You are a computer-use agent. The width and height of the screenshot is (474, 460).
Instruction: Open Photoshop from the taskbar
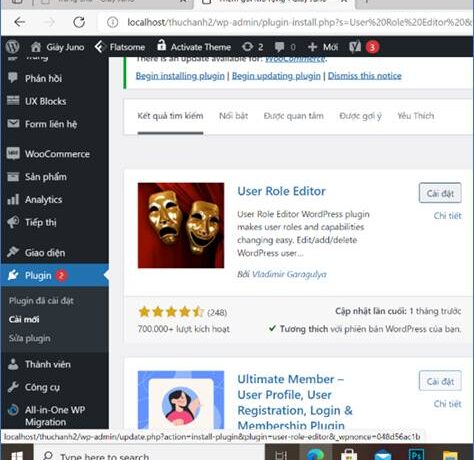[416, 455]
